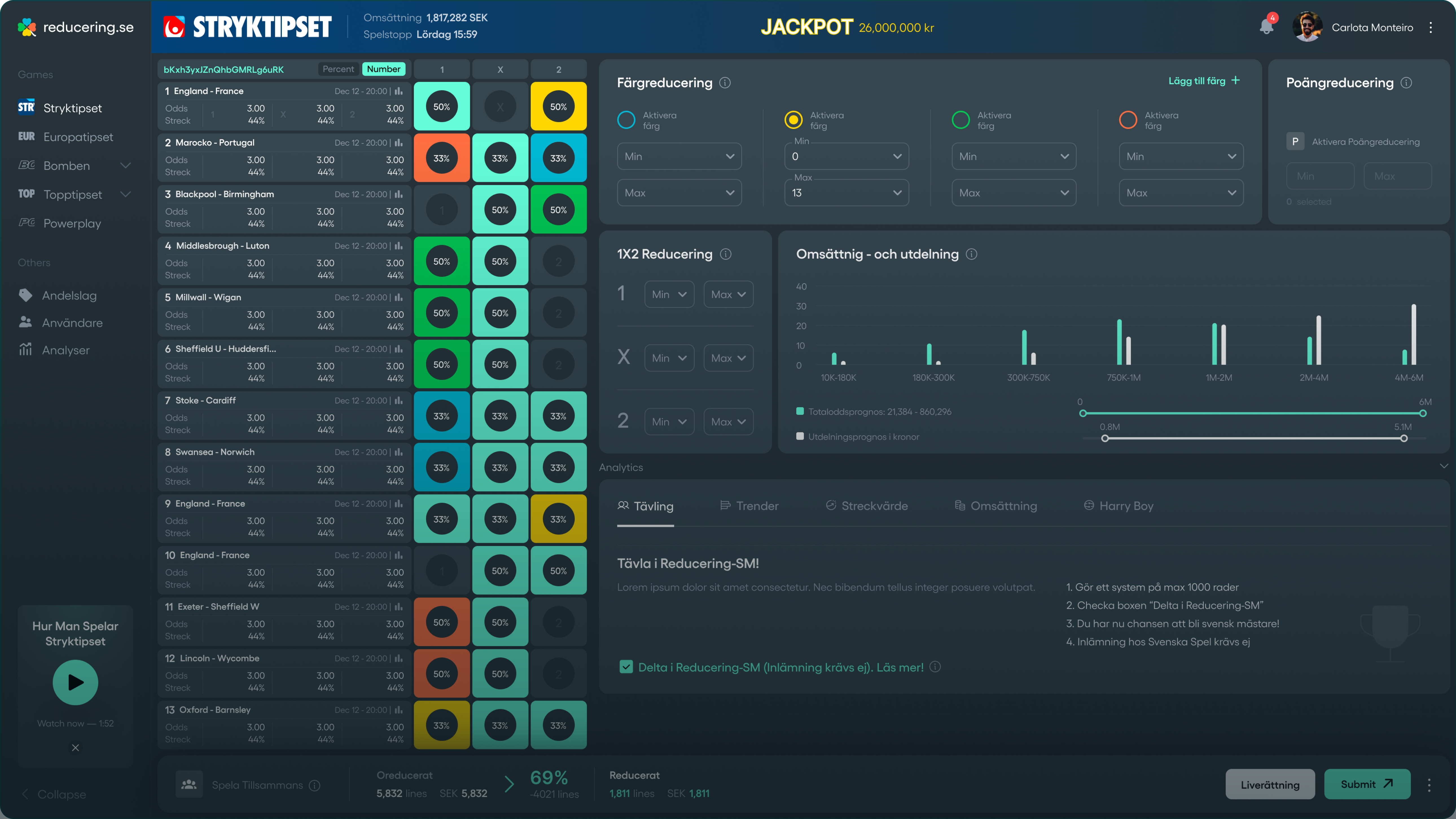Click the Färgreducering info icon
The height and width of the screenshot is (819, 1456).
(x=725, y=83)
